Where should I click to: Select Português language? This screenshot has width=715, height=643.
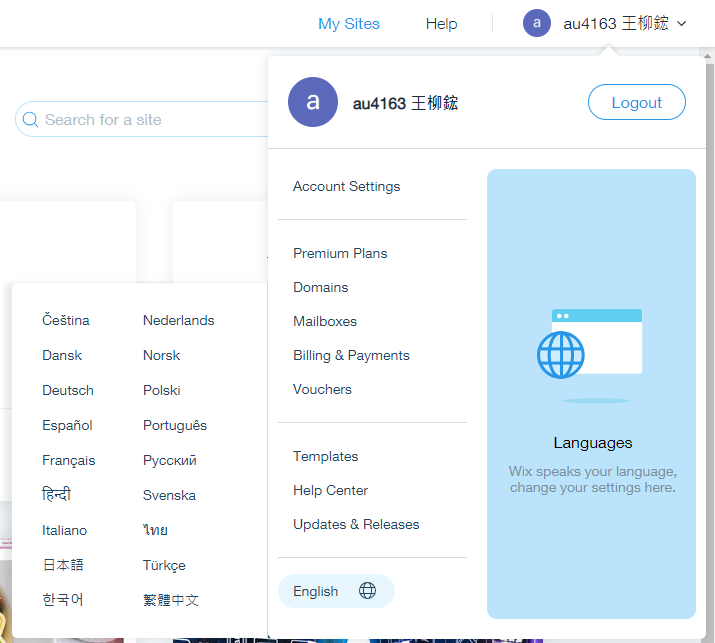pos(175,425)
